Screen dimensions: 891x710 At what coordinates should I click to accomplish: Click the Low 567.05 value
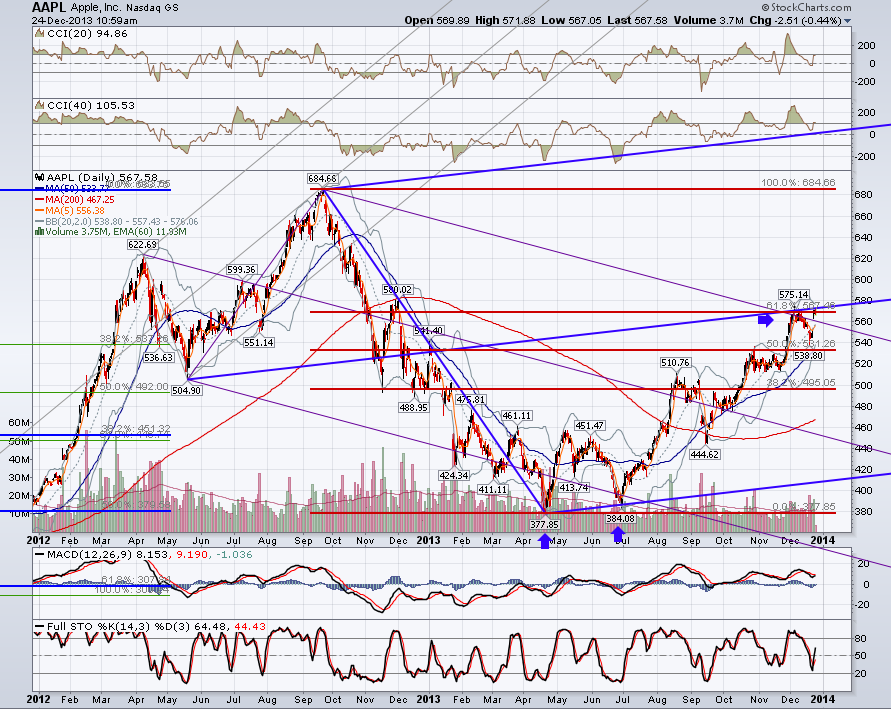(x=571, y=20)
